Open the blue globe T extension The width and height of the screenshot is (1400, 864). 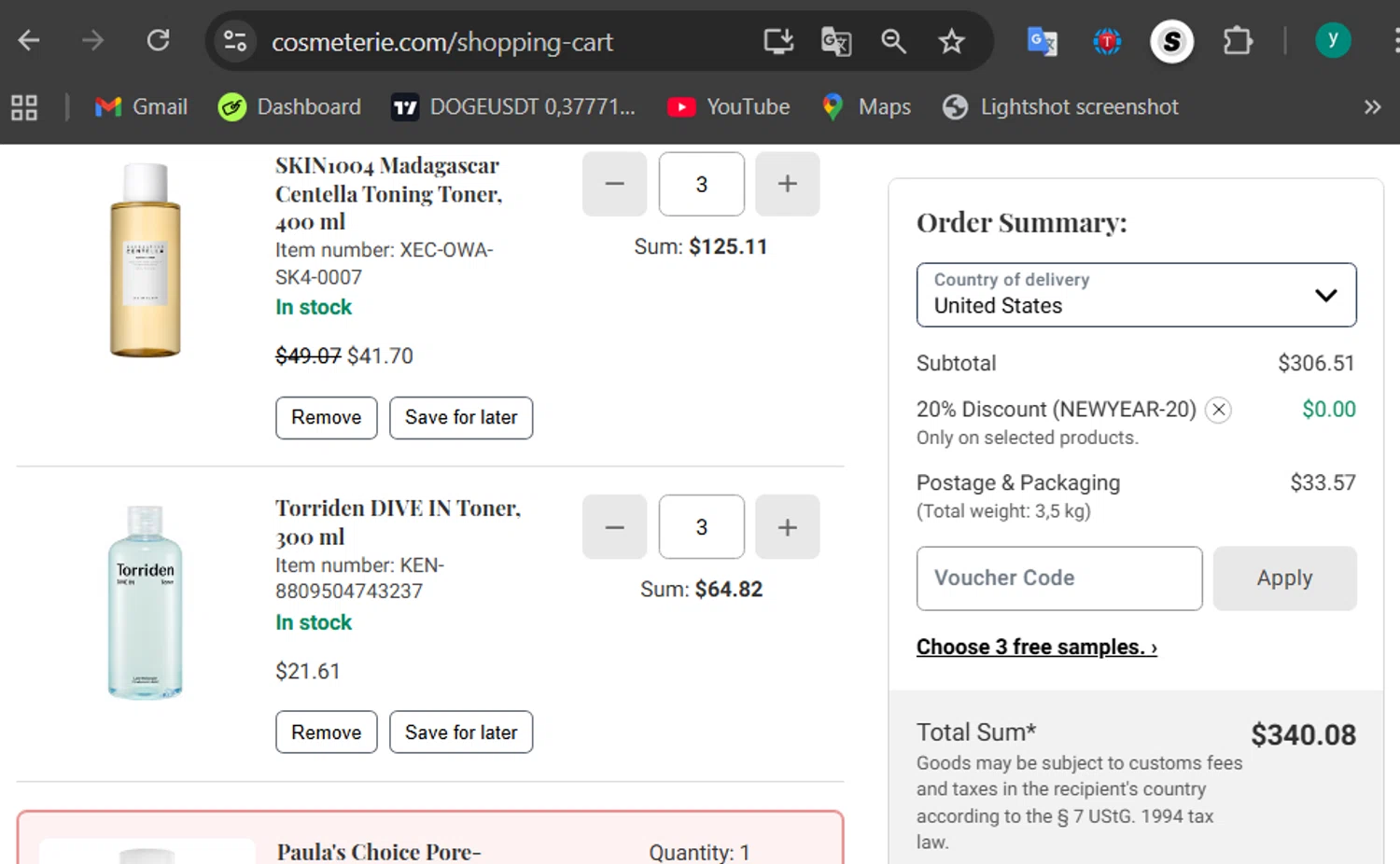point(1107,41)
